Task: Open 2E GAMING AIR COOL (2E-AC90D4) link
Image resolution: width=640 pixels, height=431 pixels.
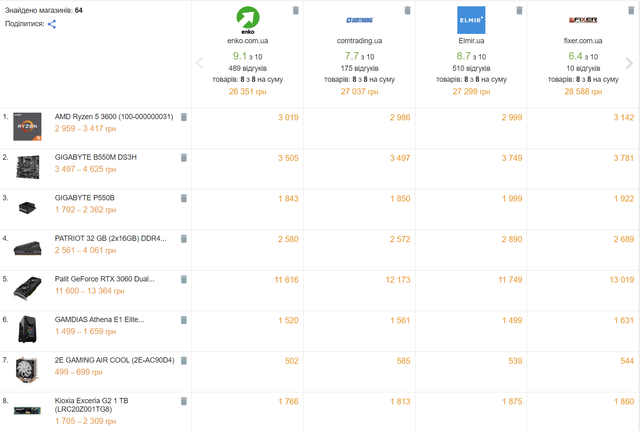Action: pyautogui.click(x=114, y=360)
